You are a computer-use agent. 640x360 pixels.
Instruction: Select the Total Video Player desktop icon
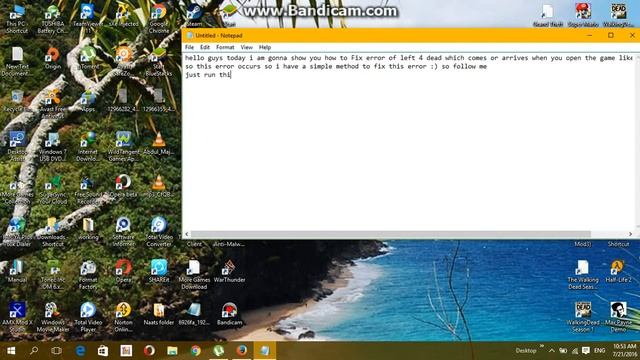click(88, 317)
